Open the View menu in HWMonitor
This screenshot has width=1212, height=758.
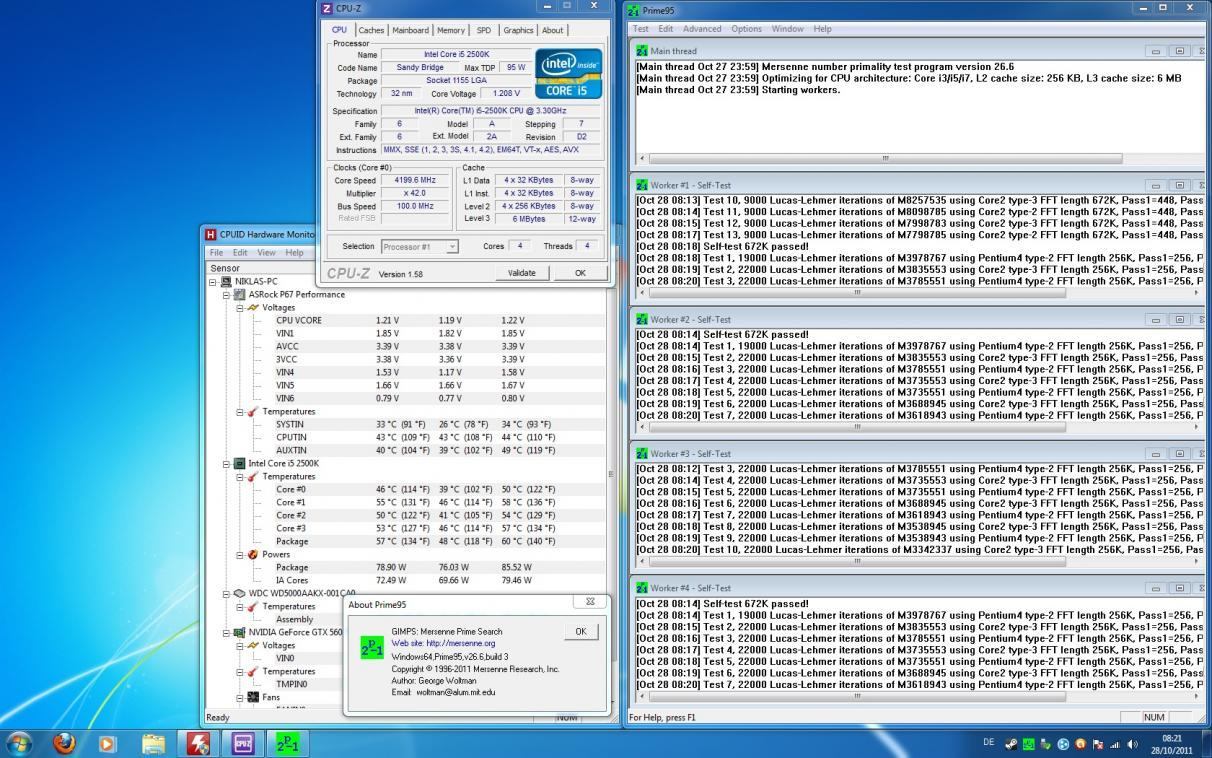point(266,253)
